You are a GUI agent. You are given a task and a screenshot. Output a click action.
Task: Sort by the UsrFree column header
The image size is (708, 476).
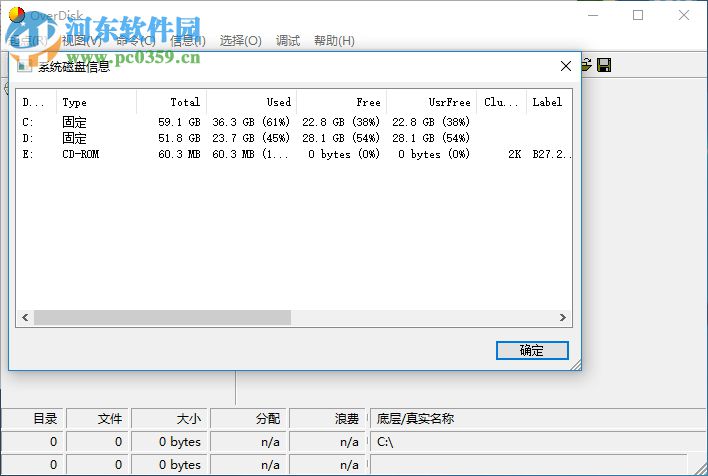click(x=431, y=102)
